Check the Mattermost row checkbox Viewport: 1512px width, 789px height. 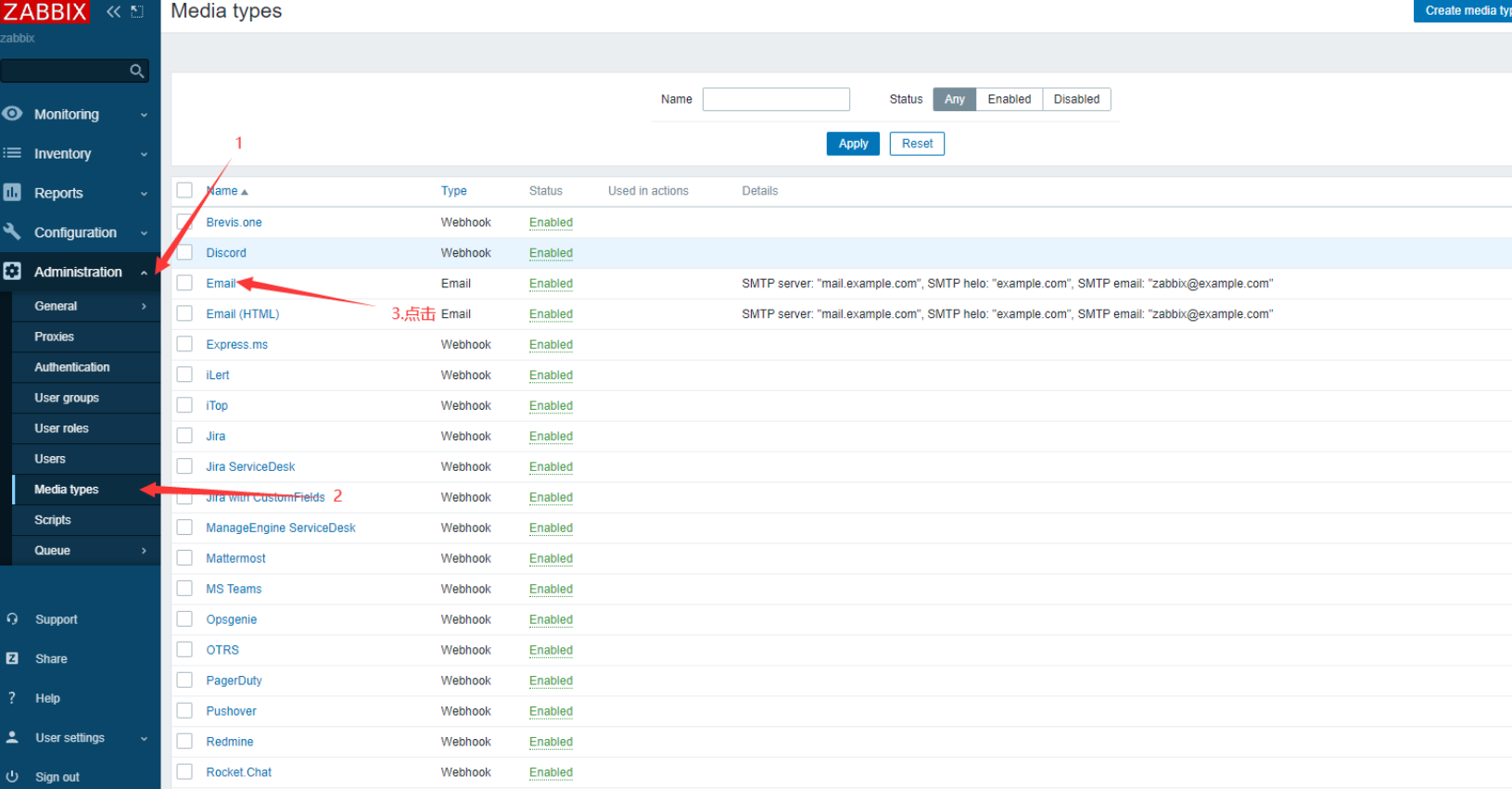[x=184, y=558]
